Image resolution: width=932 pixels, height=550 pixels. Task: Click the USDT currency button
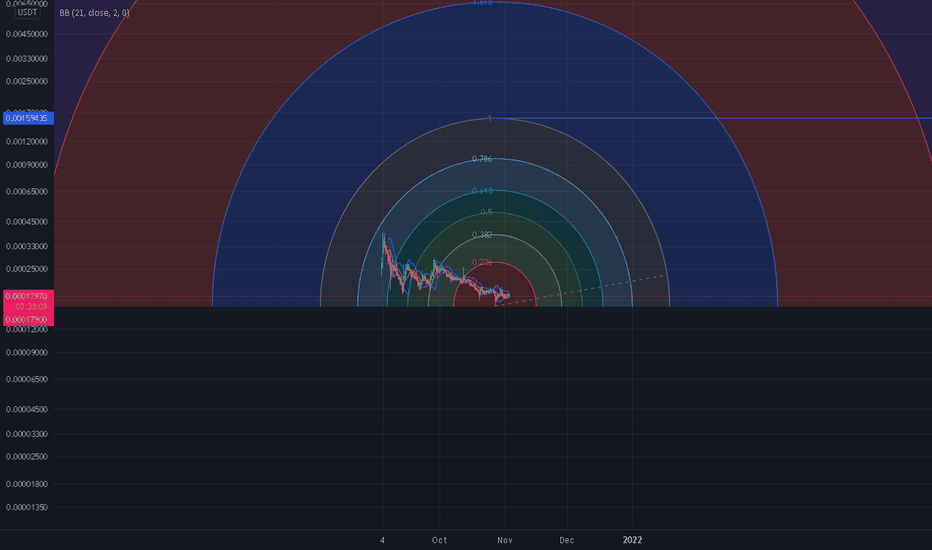pyautogui.click(x=27, y=12)
